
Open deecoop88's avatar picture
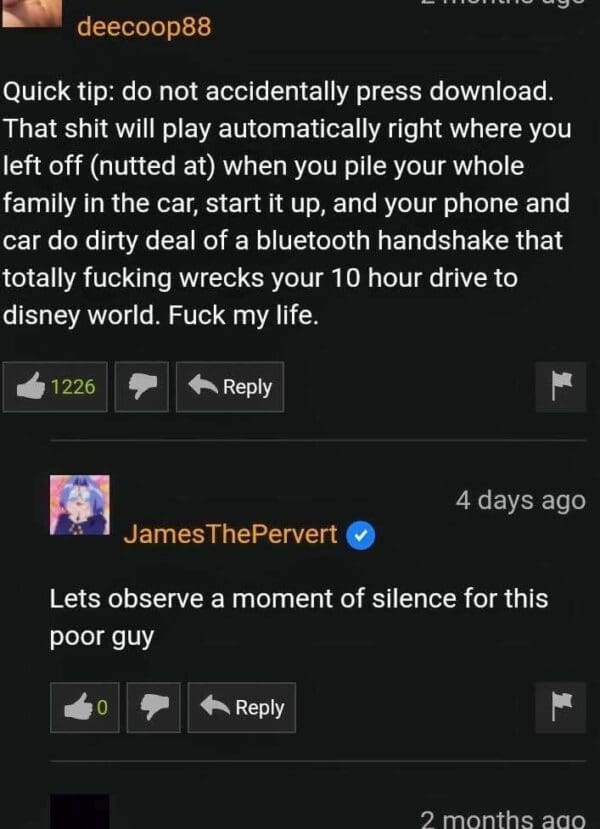pos(32,13)
